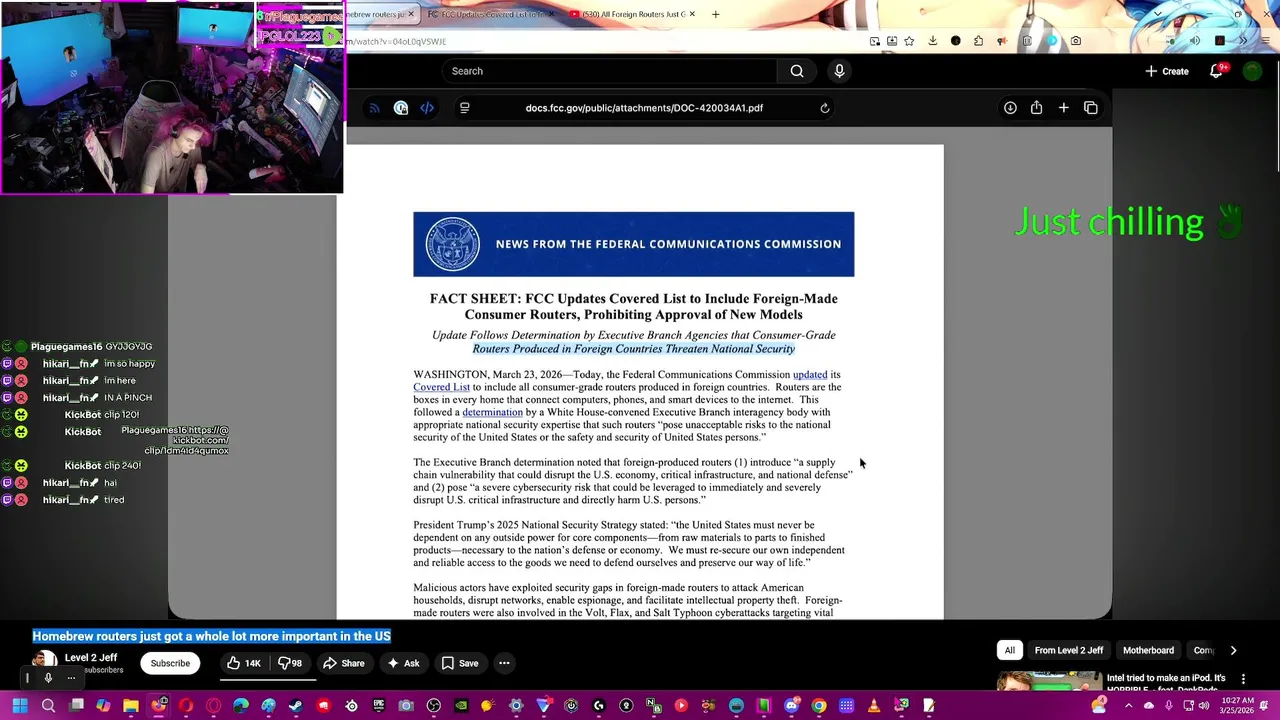Viewport: 1280px width, 720px height.
Task: Subscribe to Level 2 Jeff channel
Action: (x=170, y=663)
